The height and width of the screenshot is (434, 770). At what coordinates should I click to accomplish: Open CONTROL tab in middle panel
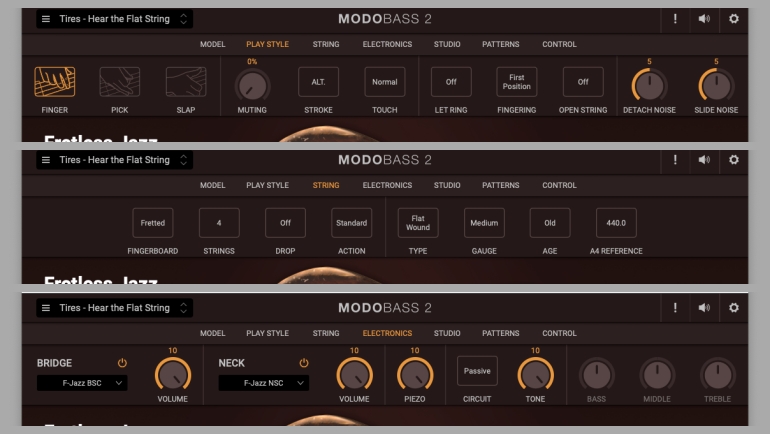pos(559,185)
